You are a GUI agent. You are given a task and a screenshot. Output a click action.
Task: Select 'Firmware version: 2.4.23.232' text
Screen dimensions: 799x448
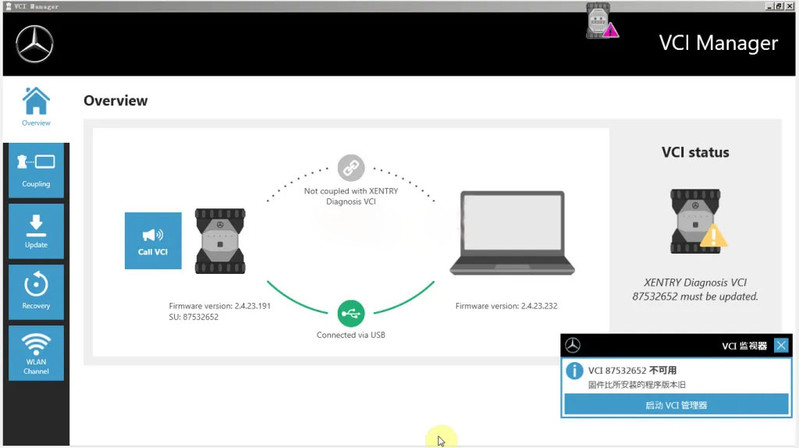tap(506, 306)
